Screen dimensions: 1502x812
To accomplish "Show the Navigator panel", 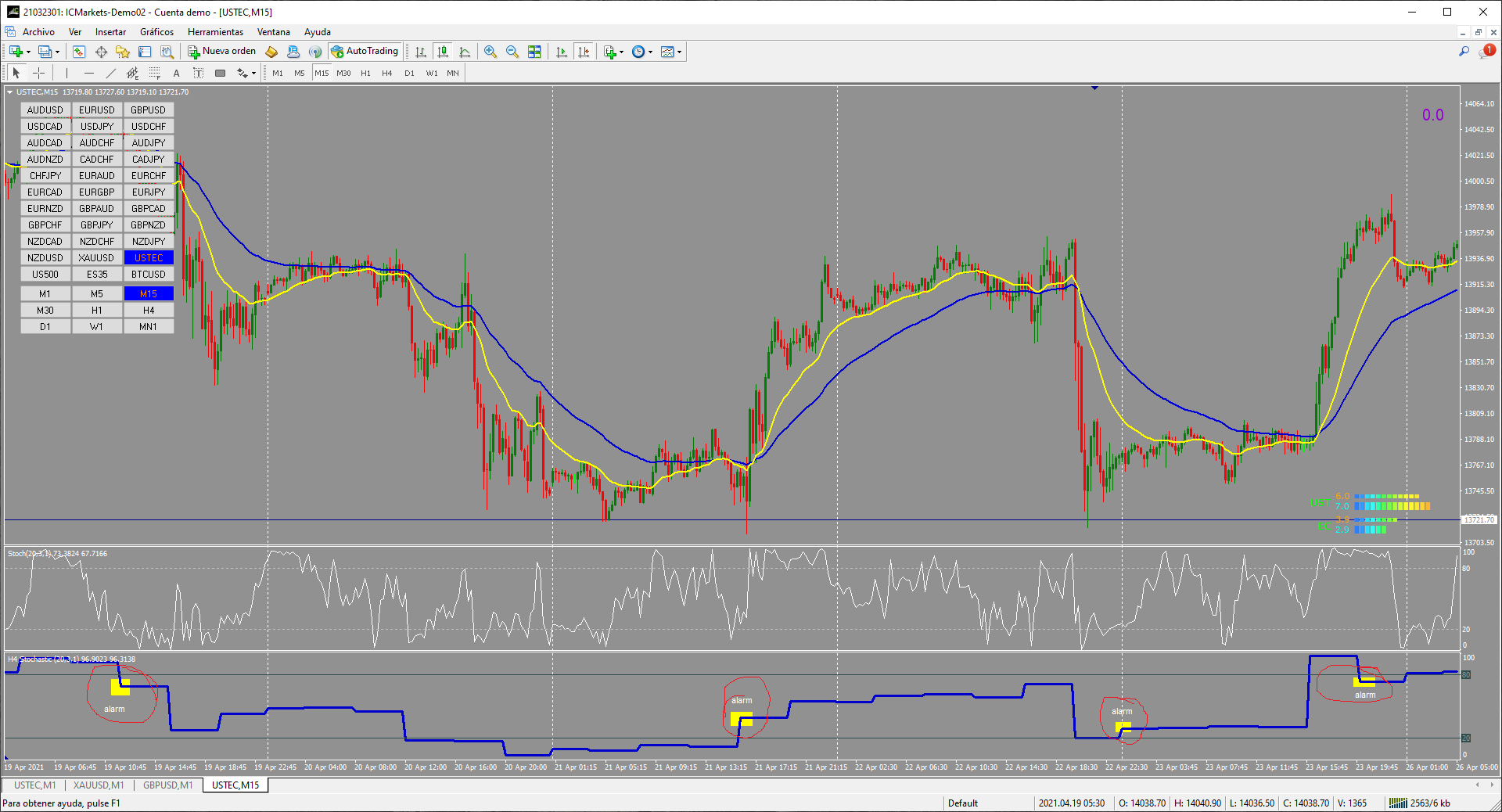I will pyautogui.click(x=123, y=52).
